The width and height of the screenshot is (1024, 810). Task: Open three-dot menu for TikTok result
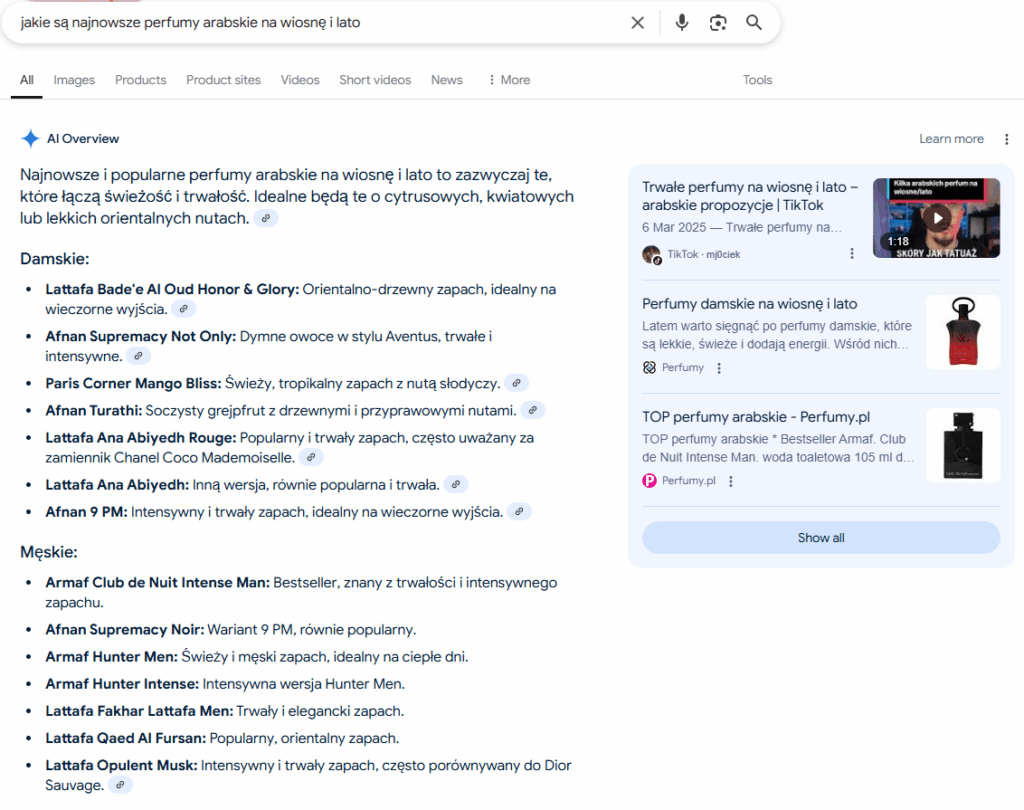tap(852, 254)
